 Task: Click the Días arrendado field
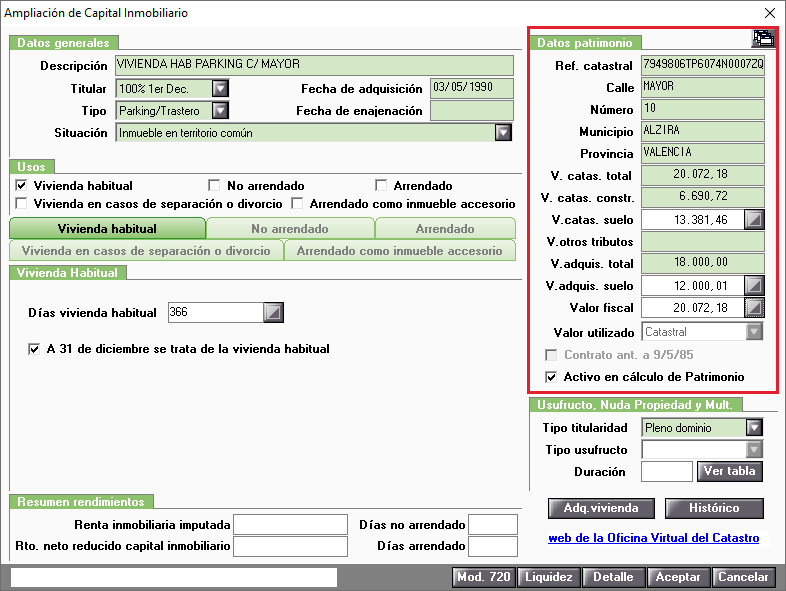pos(493,546)
